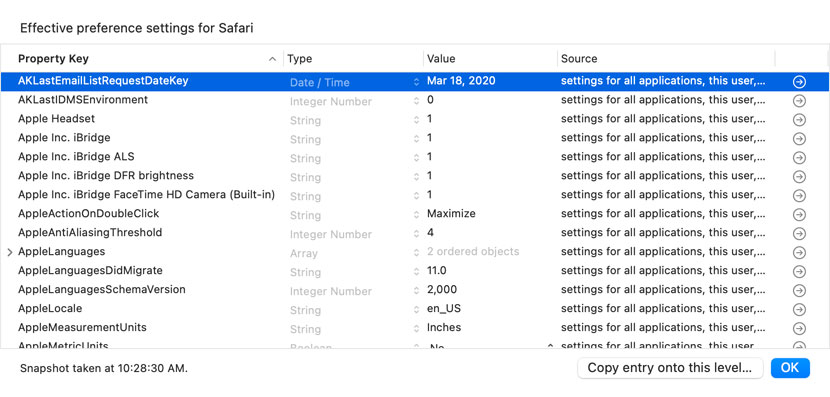Click arrow icon in iBridge FaceTime HD Camera row
This screenshot has width=830, height=397.
[799, 196]
